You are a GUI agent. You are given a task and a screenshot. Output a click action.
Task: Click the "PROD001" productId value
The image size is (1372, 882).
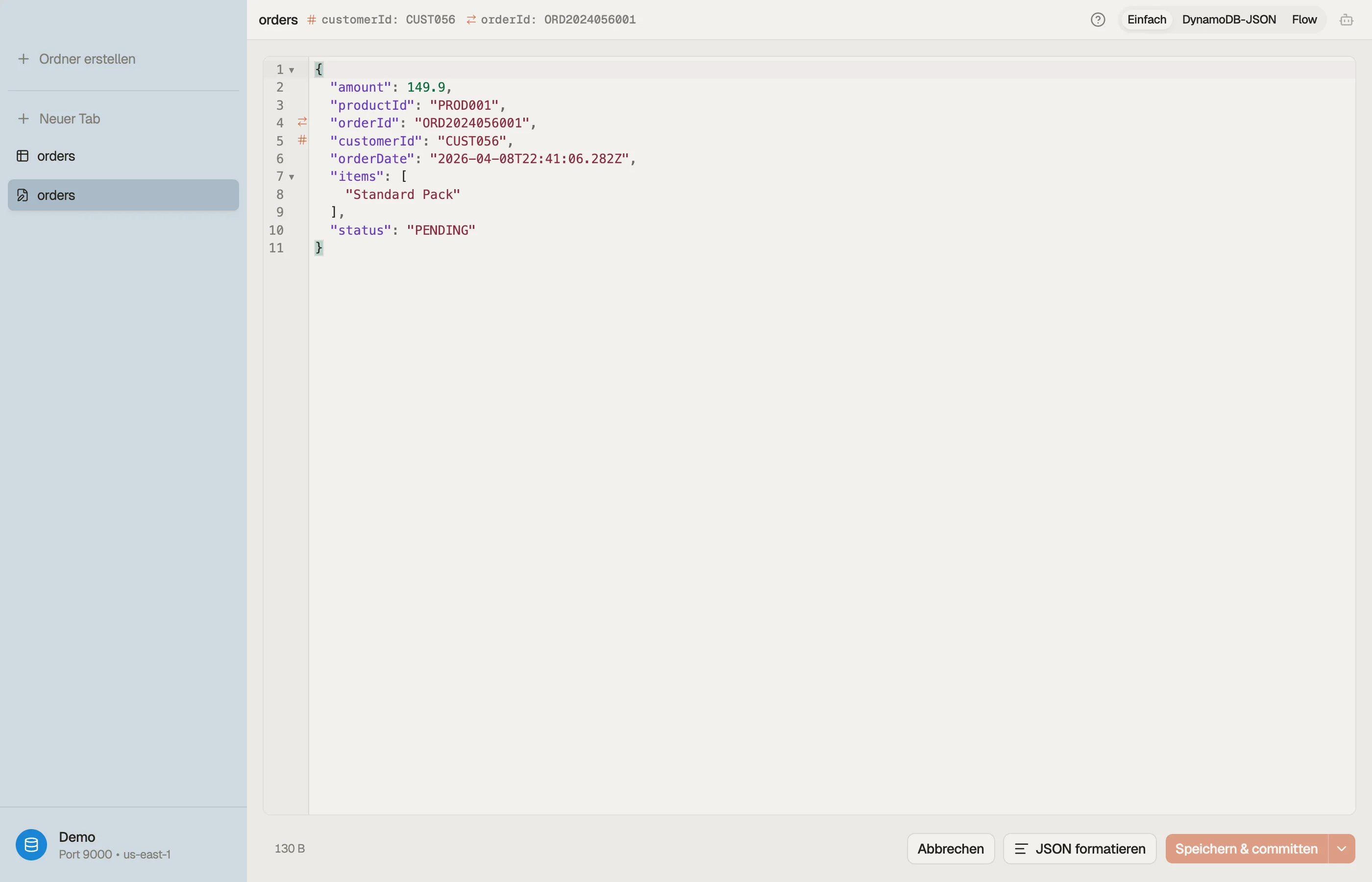point(465,105)
